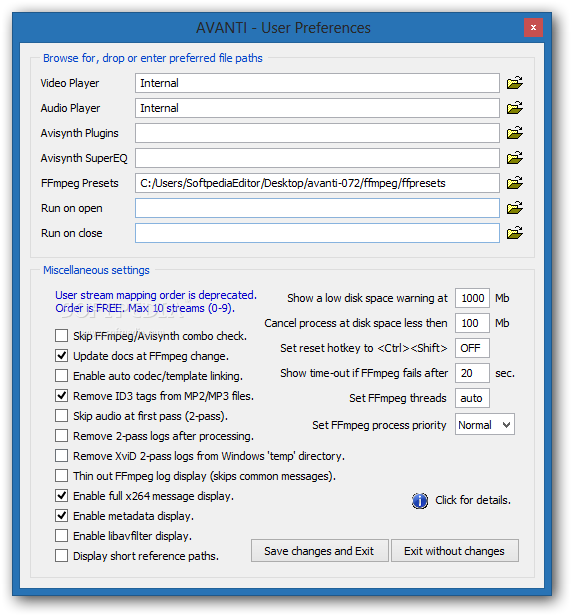Browse for a Run on close file

pyautogui.click(x=514, y=233)
